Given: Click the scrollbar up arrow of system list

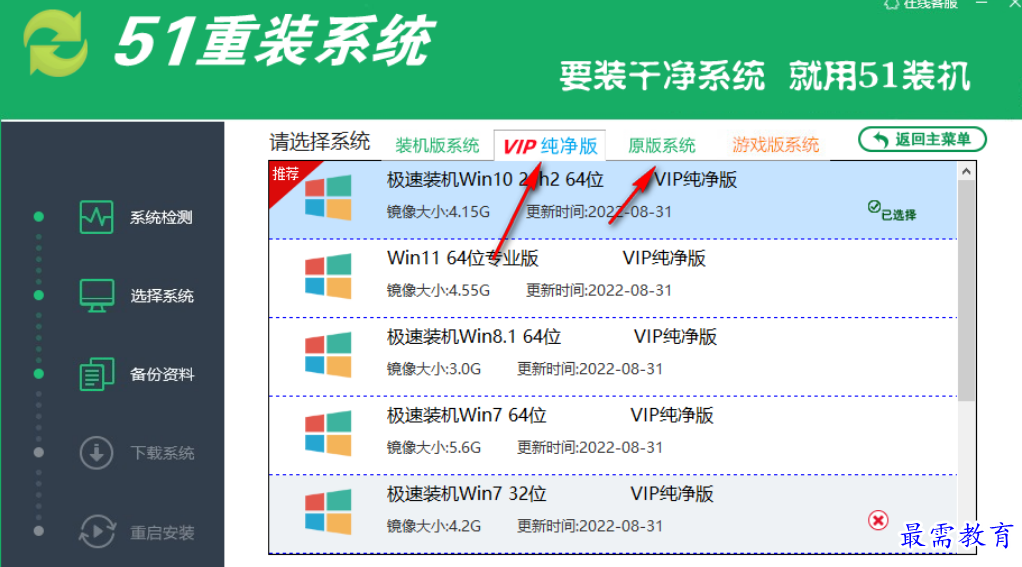Looking at the screenshot, I should tap(967, 171).
